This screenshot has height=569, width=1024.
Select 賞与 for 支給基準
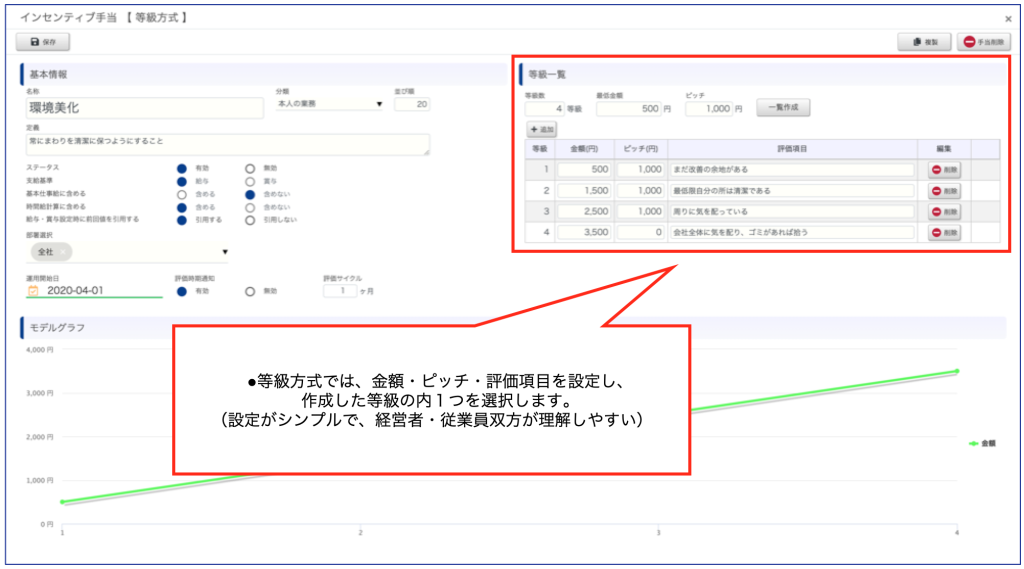250,181
